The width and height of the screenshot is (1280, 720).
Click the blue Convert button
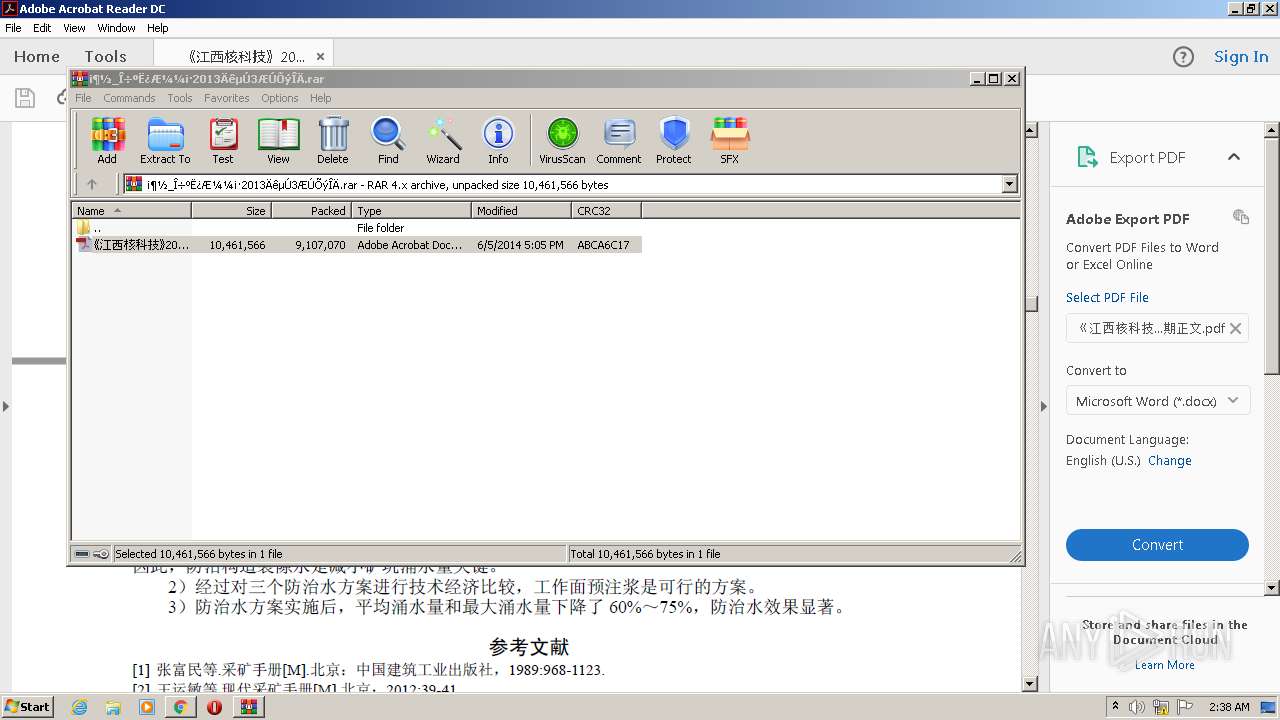click(x=1157, y=545)
